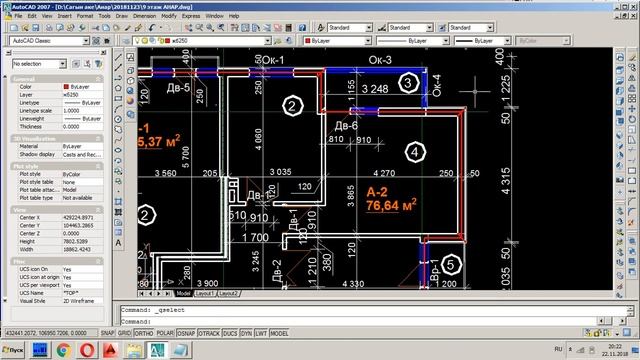Open the Dimension menu
Screen dimensions: 640x360
(144, 16)
